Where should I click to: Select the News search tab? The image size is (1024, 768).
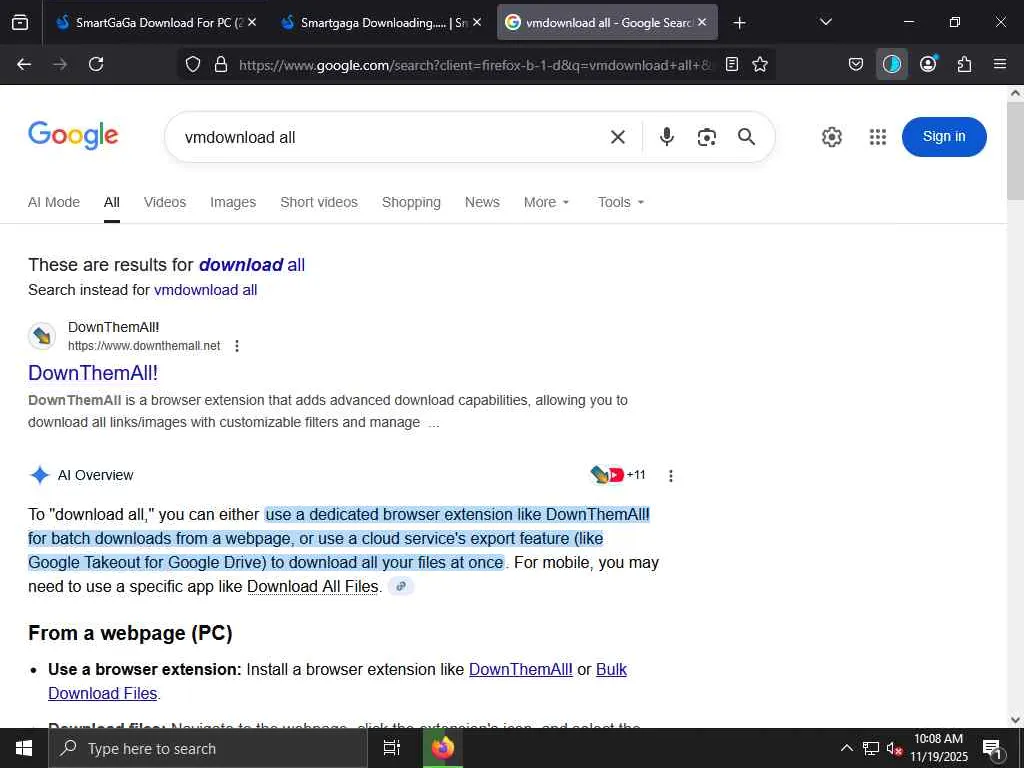(482, 202)
